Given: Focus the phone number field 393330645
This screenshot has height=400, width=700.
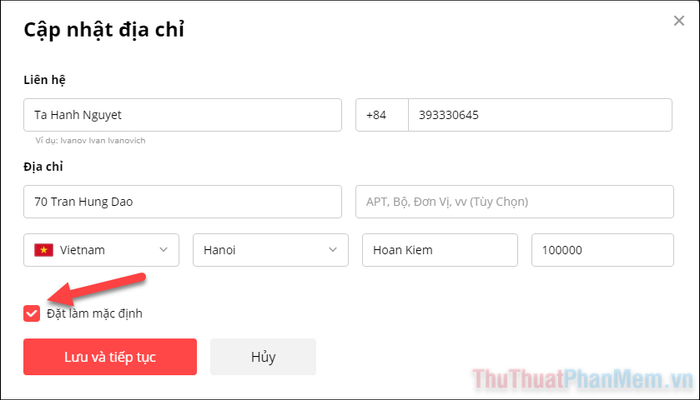Looking at the screenshot, I should coord(540,115).
